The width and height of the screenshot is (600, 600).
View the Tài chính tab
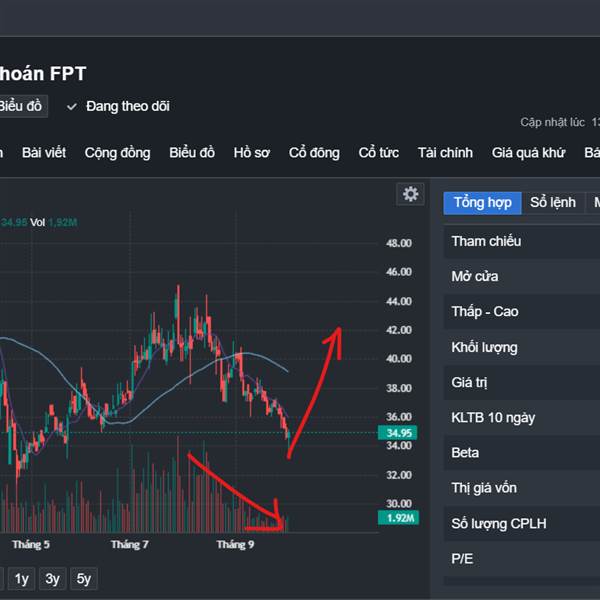[x=445, y=153]
